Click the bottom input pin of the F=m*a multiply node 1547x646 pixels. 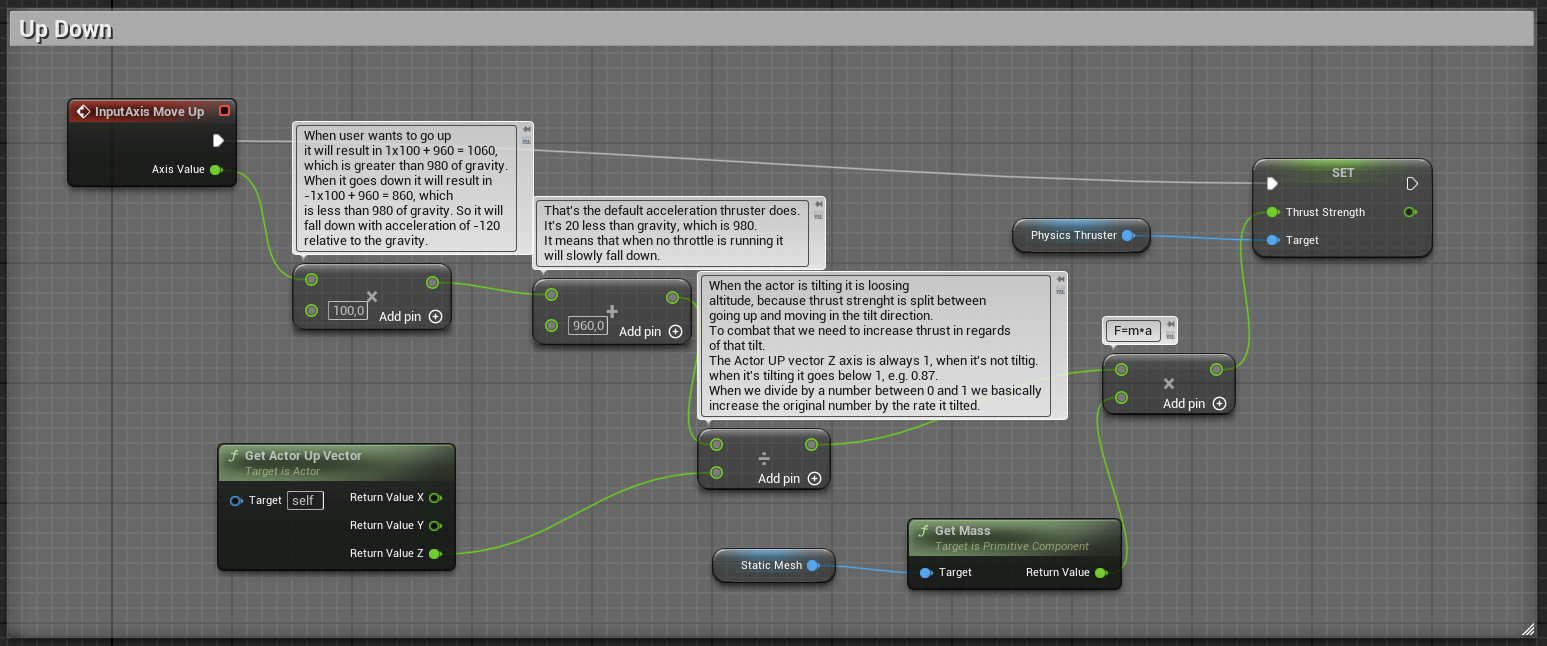point(1121,397)
